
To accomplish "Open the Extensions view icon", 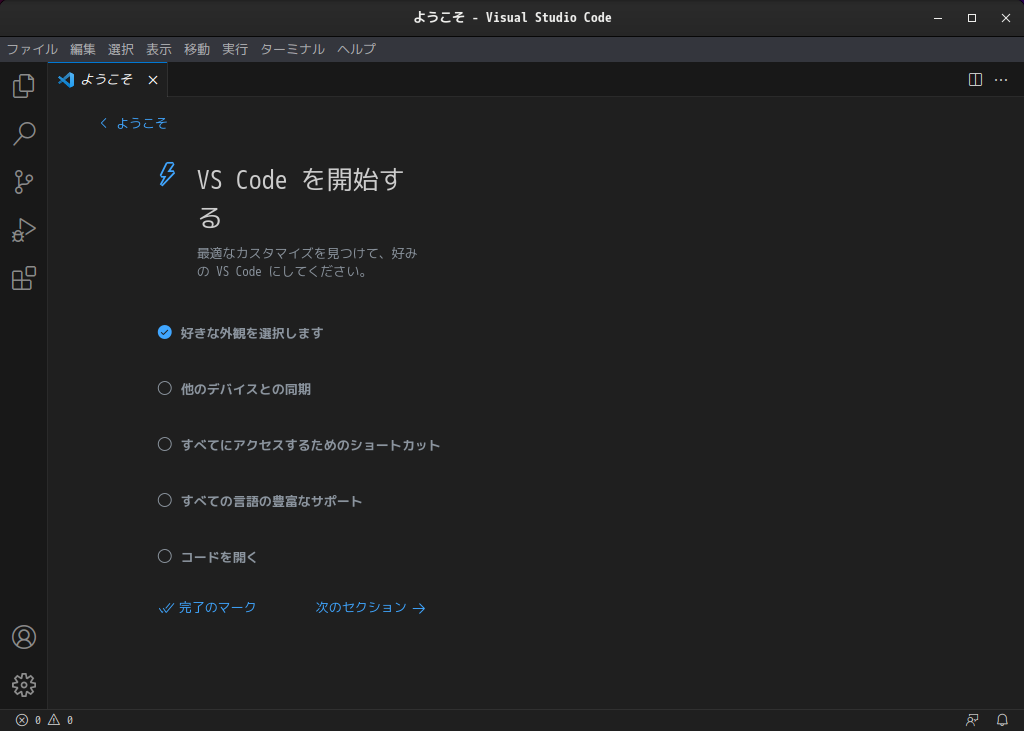I will coord(24,278).
